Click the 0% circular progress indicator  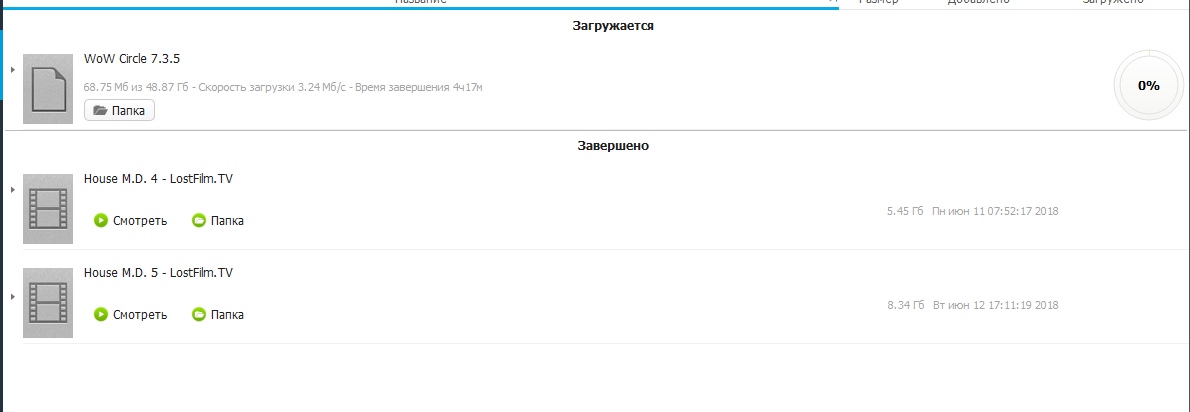[x=1148, y=86]
